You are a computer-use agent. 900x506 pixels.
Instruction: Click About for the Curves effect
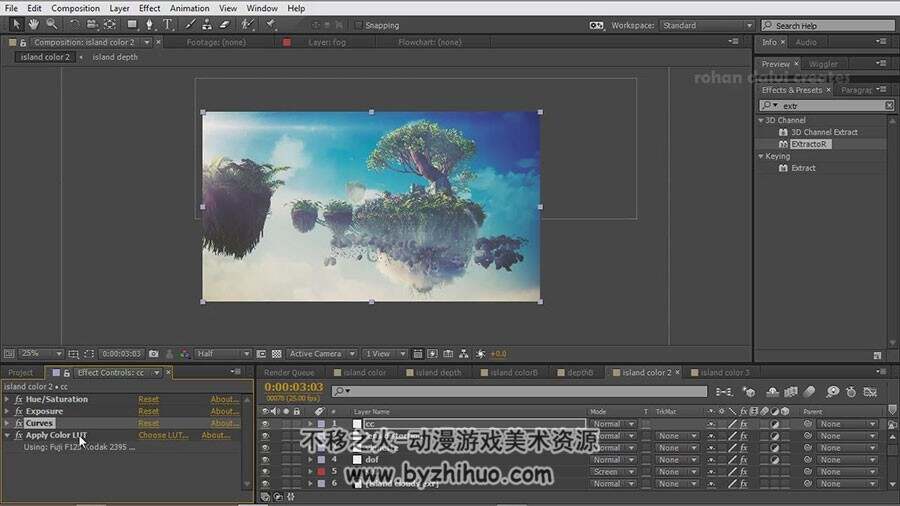(x=224, y=423)
